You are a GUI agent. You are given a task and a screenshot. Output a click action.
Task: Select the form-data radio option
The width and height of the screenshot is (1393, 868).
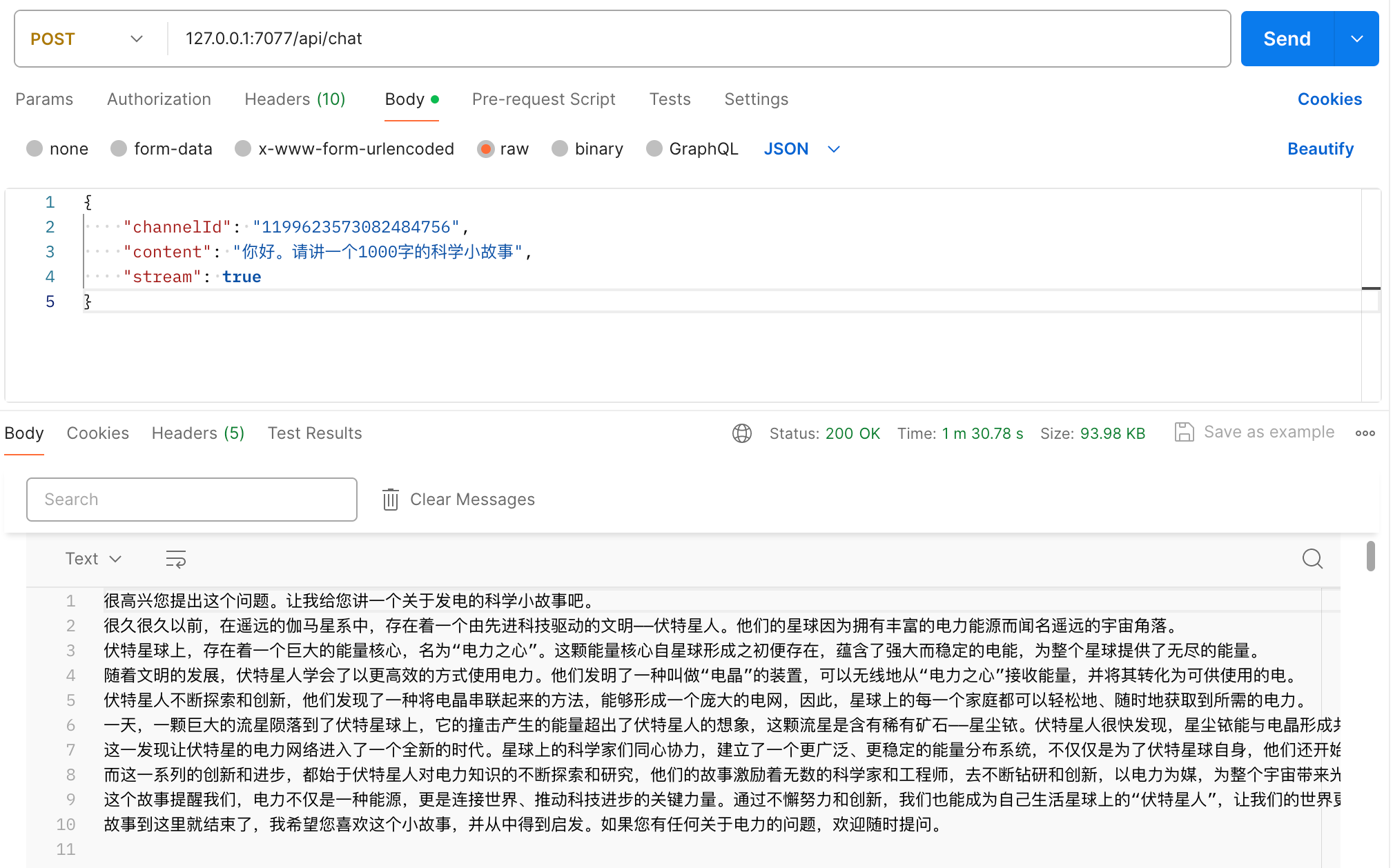tap(119, 149)
